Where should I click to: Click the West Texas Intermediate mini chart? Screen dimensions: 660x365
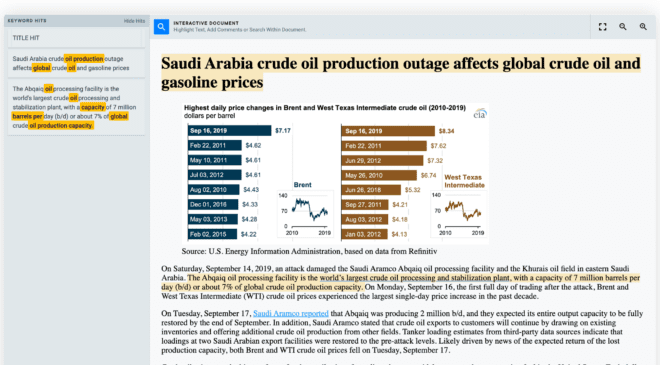[458, 213]
